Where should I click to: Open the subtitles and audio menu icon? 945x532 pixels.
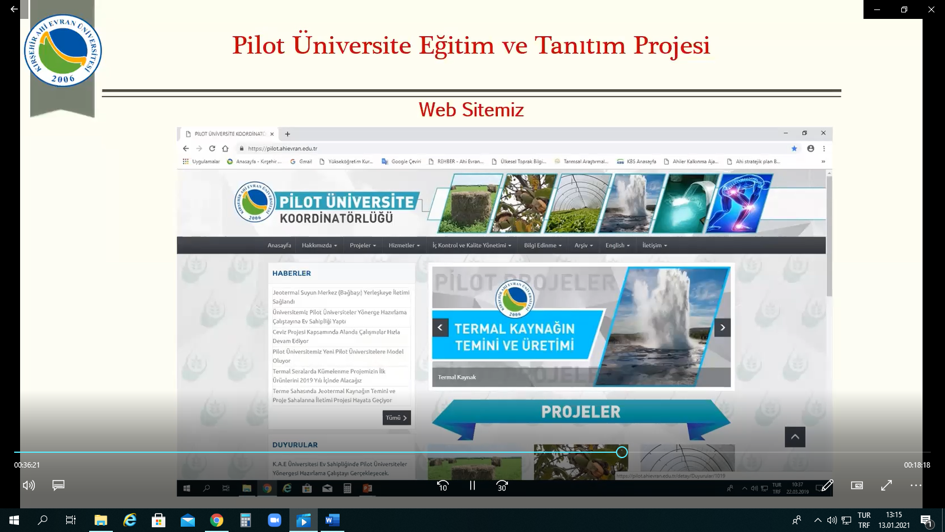click(58, 485)
